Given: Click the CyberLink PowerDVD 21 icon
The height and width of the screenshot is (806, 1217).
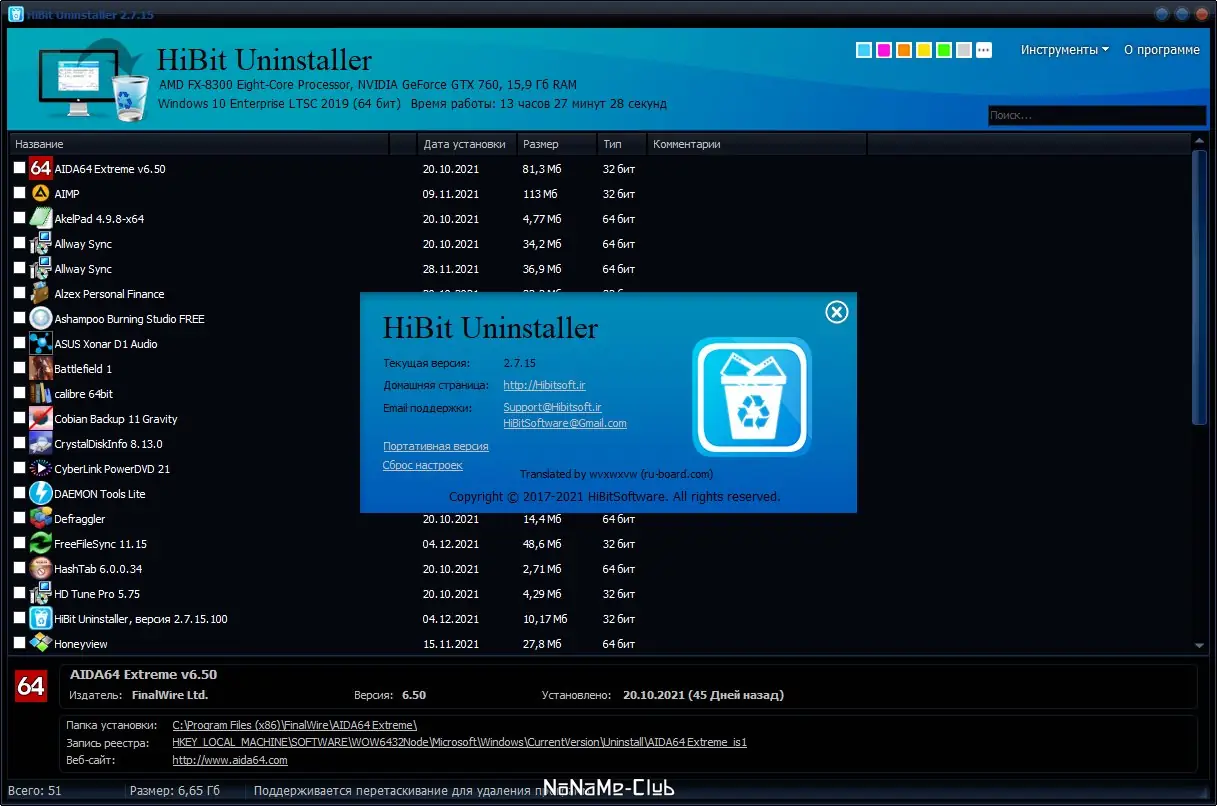Looking at the screenshot, I should click(x=40, y=468).
